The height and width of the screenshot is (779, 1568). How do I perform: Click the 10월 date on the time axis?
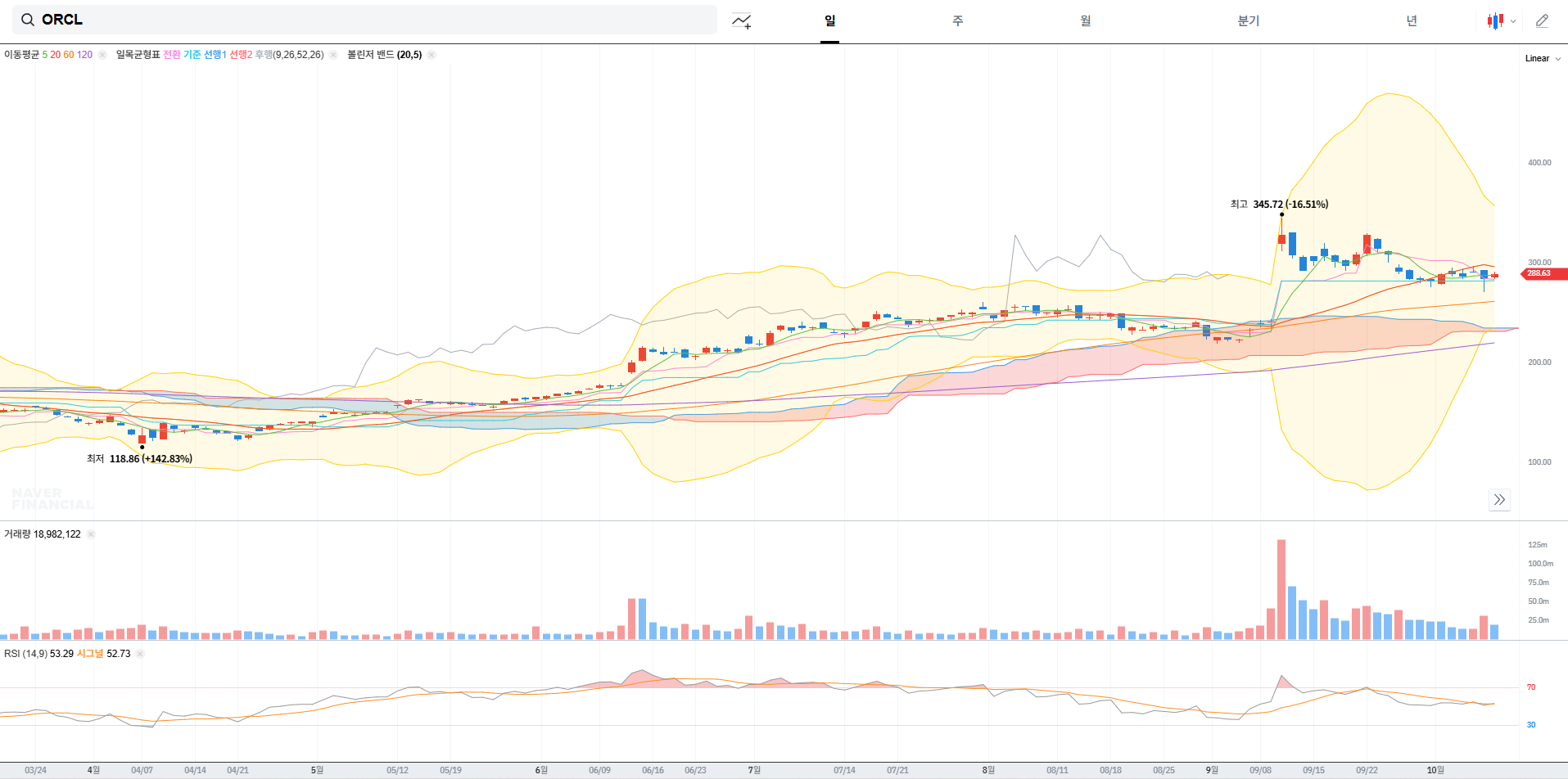[x=1435, y=770]
